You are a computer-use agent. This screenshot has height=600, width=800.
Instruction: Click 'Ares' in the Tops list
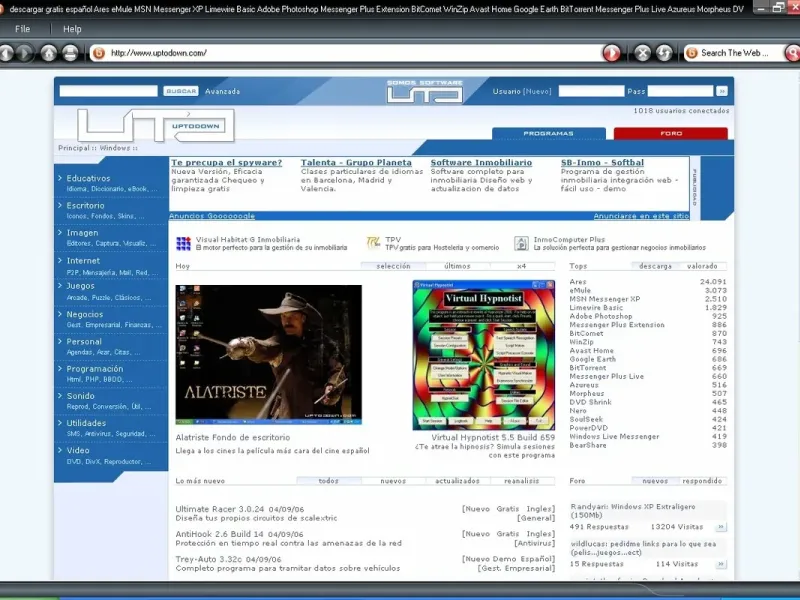[578, 282]
